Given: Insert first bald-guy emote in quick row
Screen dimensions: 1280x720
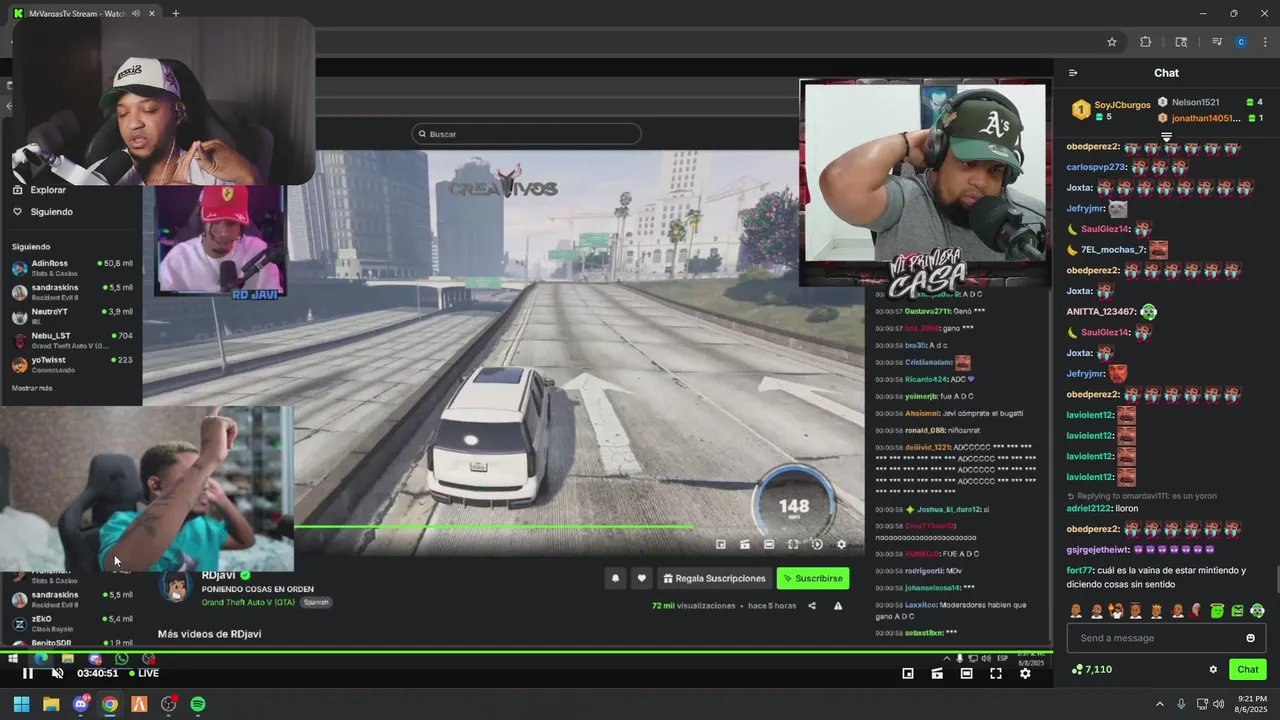Looking at the screenshot, I should [x=1076, y=611].
